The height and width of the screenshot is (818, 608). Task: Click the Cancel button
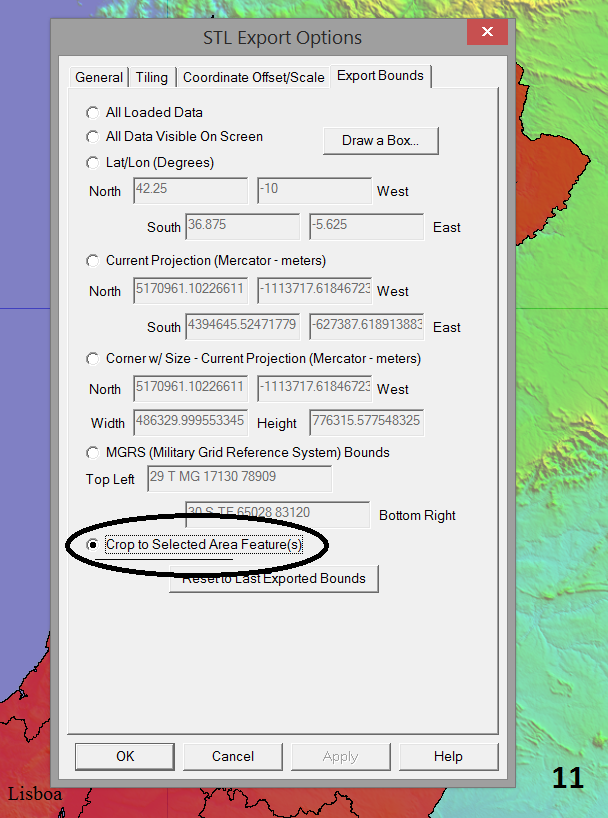click(x=233, y=756)
